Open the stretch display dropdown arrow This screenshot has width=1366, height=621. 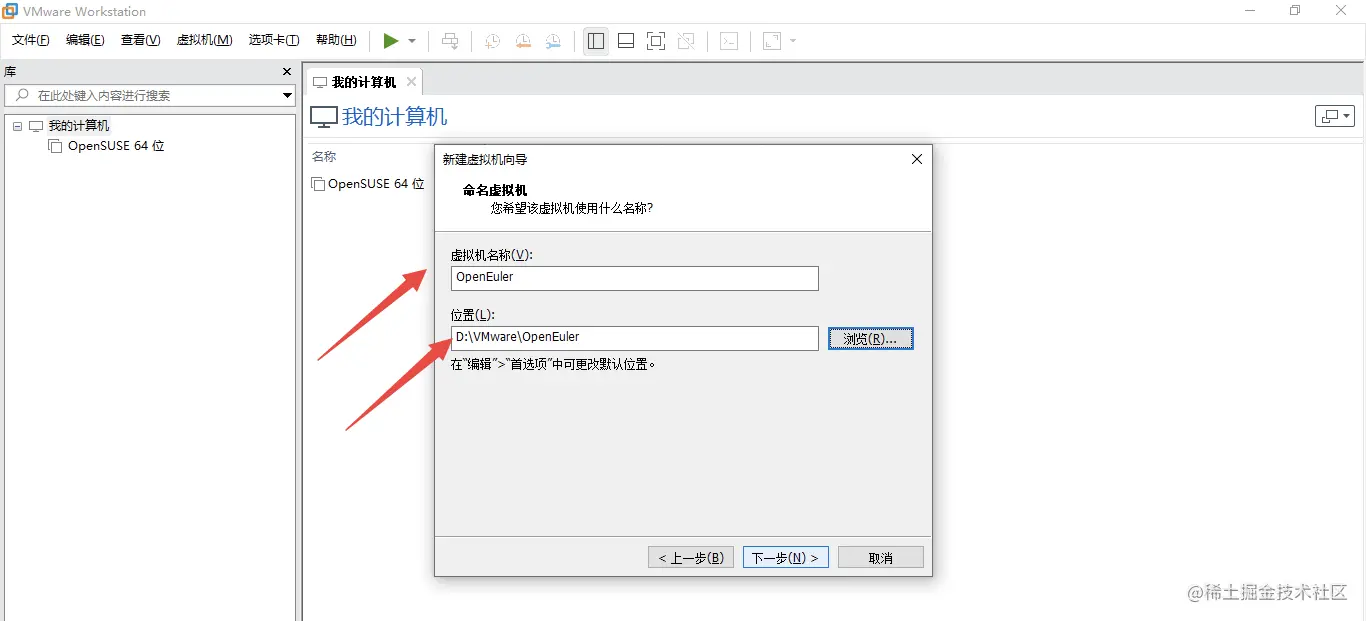click(x=793, y=41)
